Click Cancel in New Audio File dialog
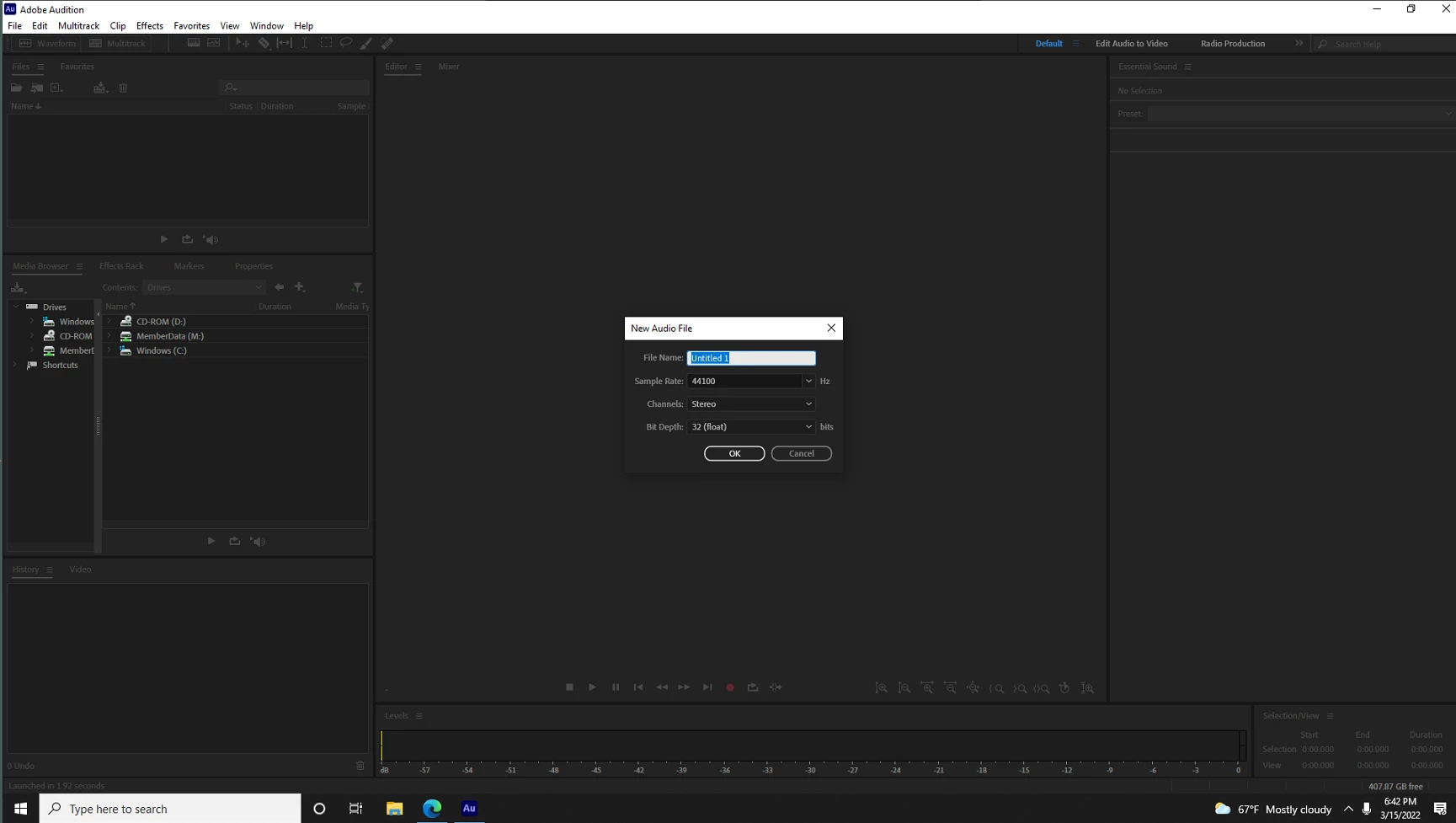 (802, 453)
